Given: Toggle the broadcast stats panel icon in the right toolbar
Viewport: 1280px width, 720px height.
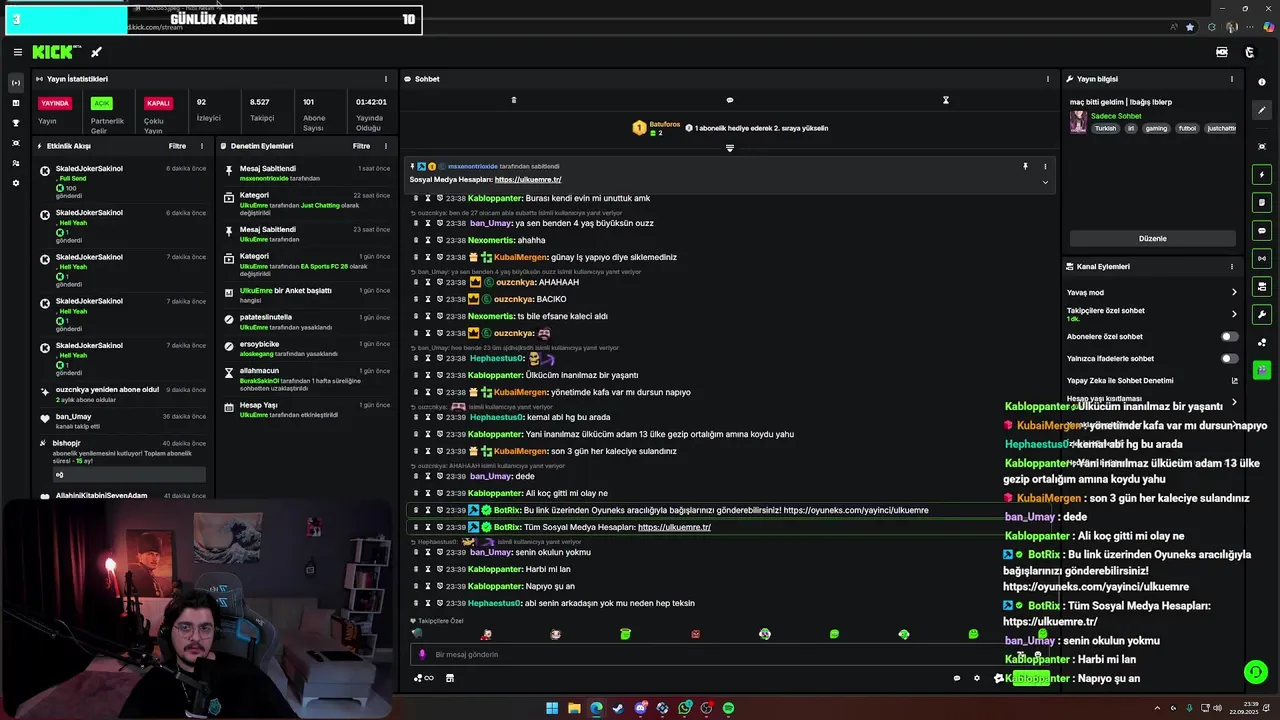Looking at the screenshot, I should 1262,259.
